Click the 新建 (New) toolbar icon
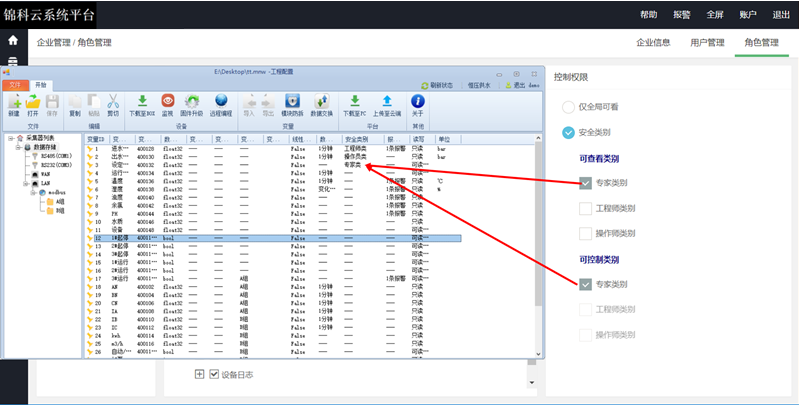The width and height of the screenshot is (799, 405). click(14, 101)
